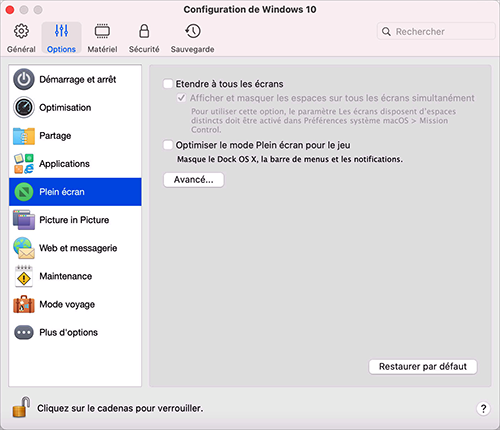
Task: Select Partage label in sidebar
Action: pyautogui.click(x=55, y=136)
